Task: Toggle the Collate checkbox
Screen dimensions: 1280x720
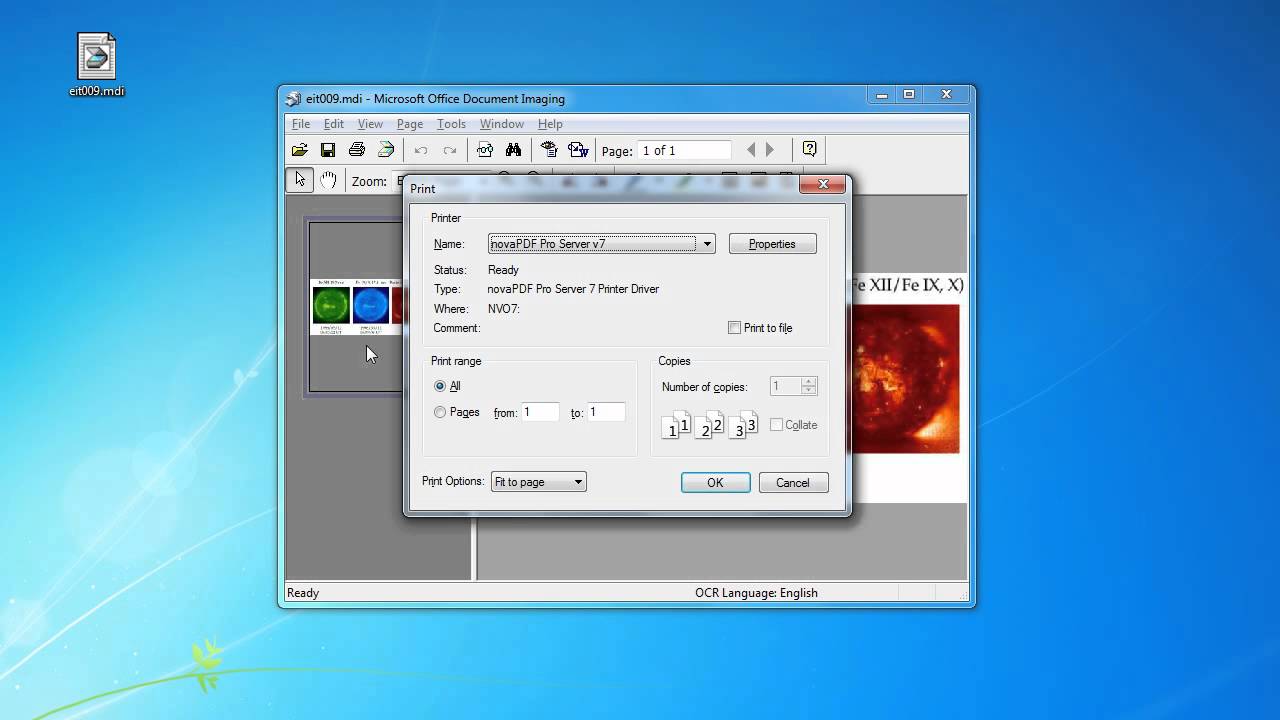Action: tap(776, 425)
